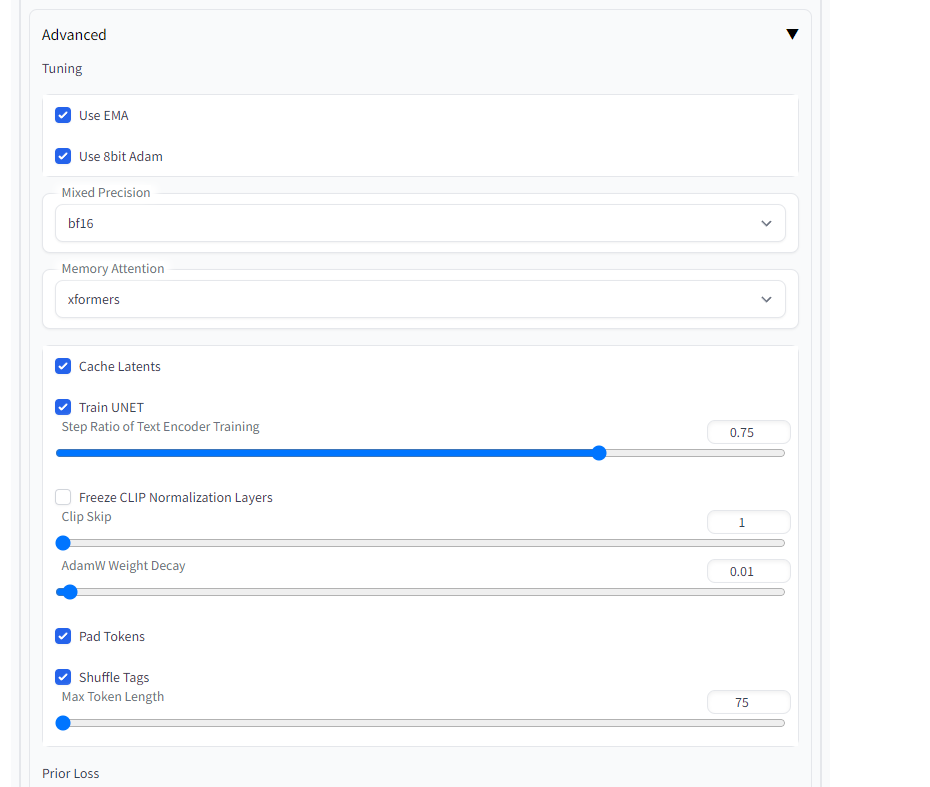Click the Clip Skip number field
930x787 pixels.
point(748,522)
